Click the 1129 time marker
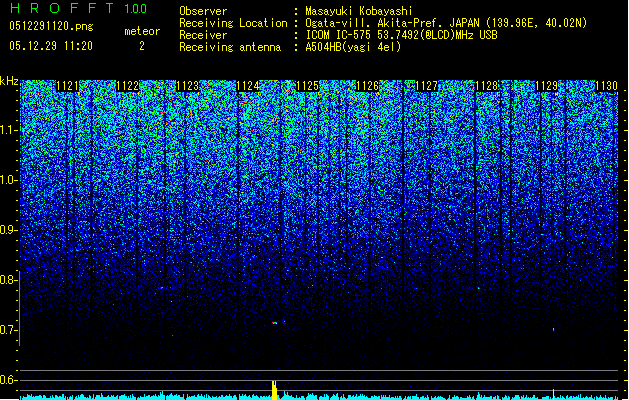Viewport: 629px width, 400px height. pos(547,86)
